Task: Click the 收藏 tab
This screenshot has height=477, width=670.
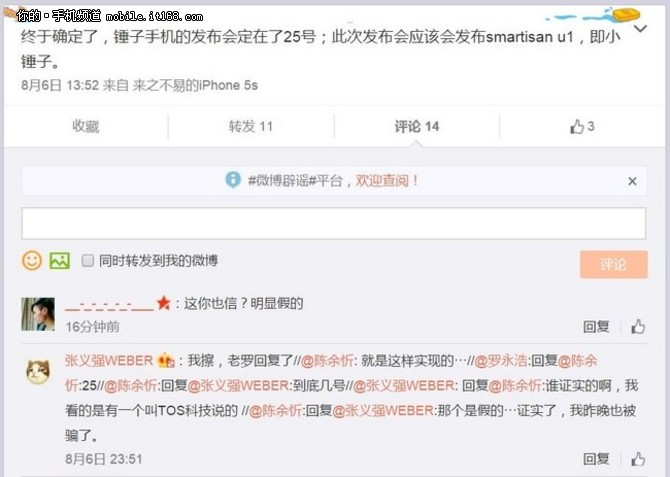Action: point(86,127)
